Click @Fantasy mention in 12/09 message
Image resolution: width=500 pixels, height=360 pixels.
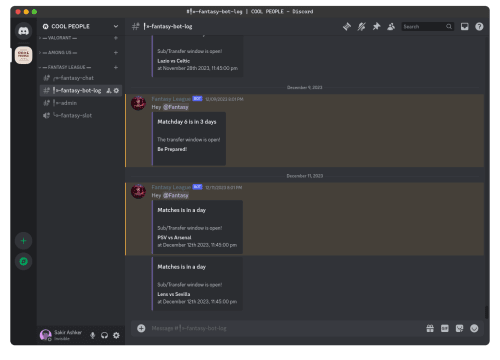[176, 107]
